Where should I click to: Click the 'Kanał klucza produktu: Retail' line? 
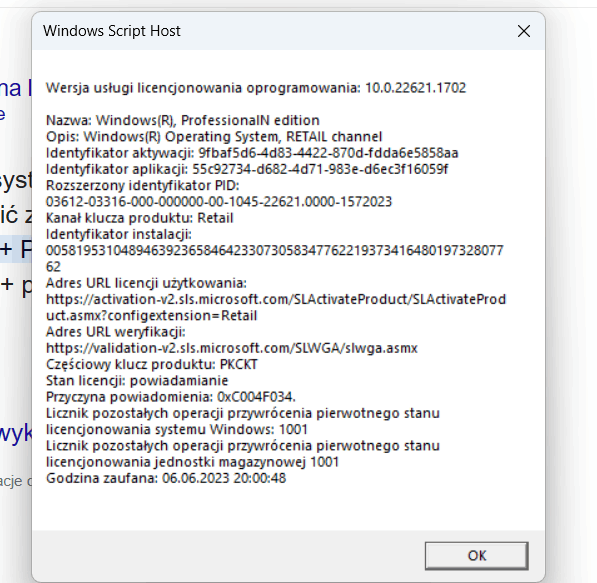[140, 218]
